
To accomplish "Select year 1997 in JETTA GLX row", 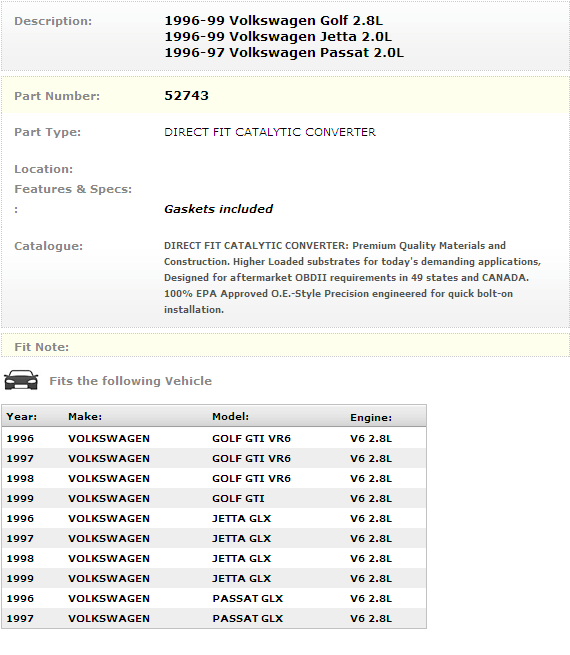I will coord(20,539).
